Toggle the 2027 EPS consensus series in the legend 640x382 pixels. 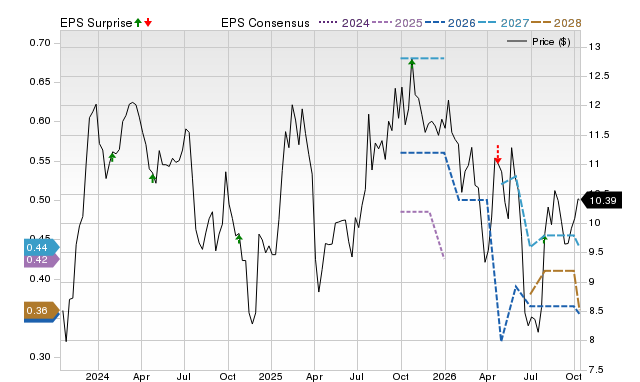(x=503, y=23)
